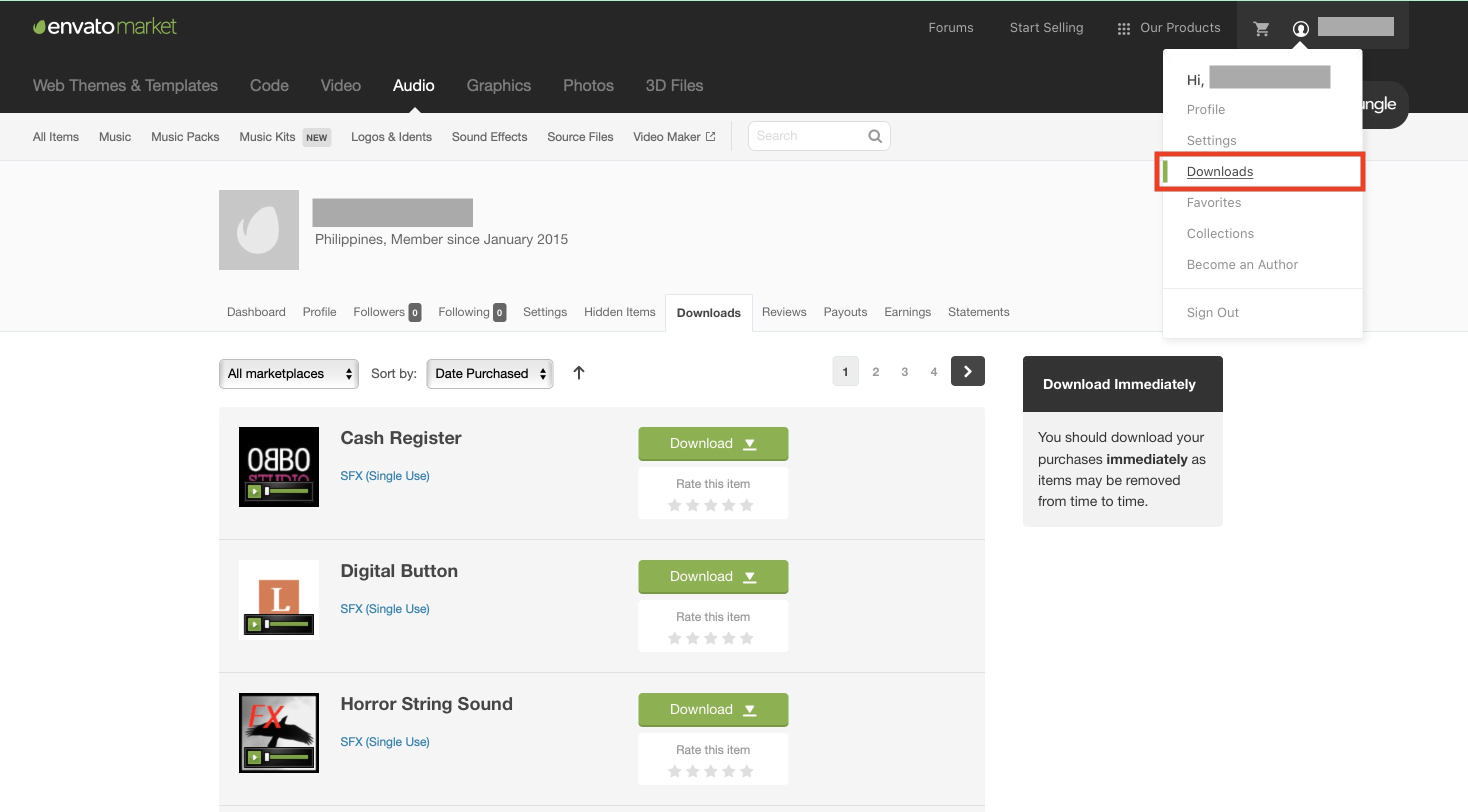Open the All marketplaces dropdown

288,374
